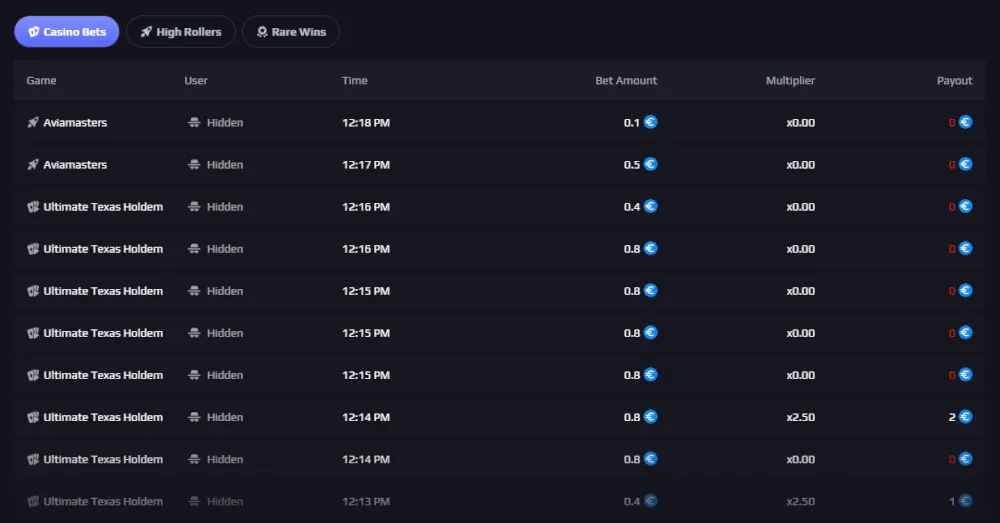Click the Bet Amount column header
The image size is (1000, 523).
pos(626,80)
